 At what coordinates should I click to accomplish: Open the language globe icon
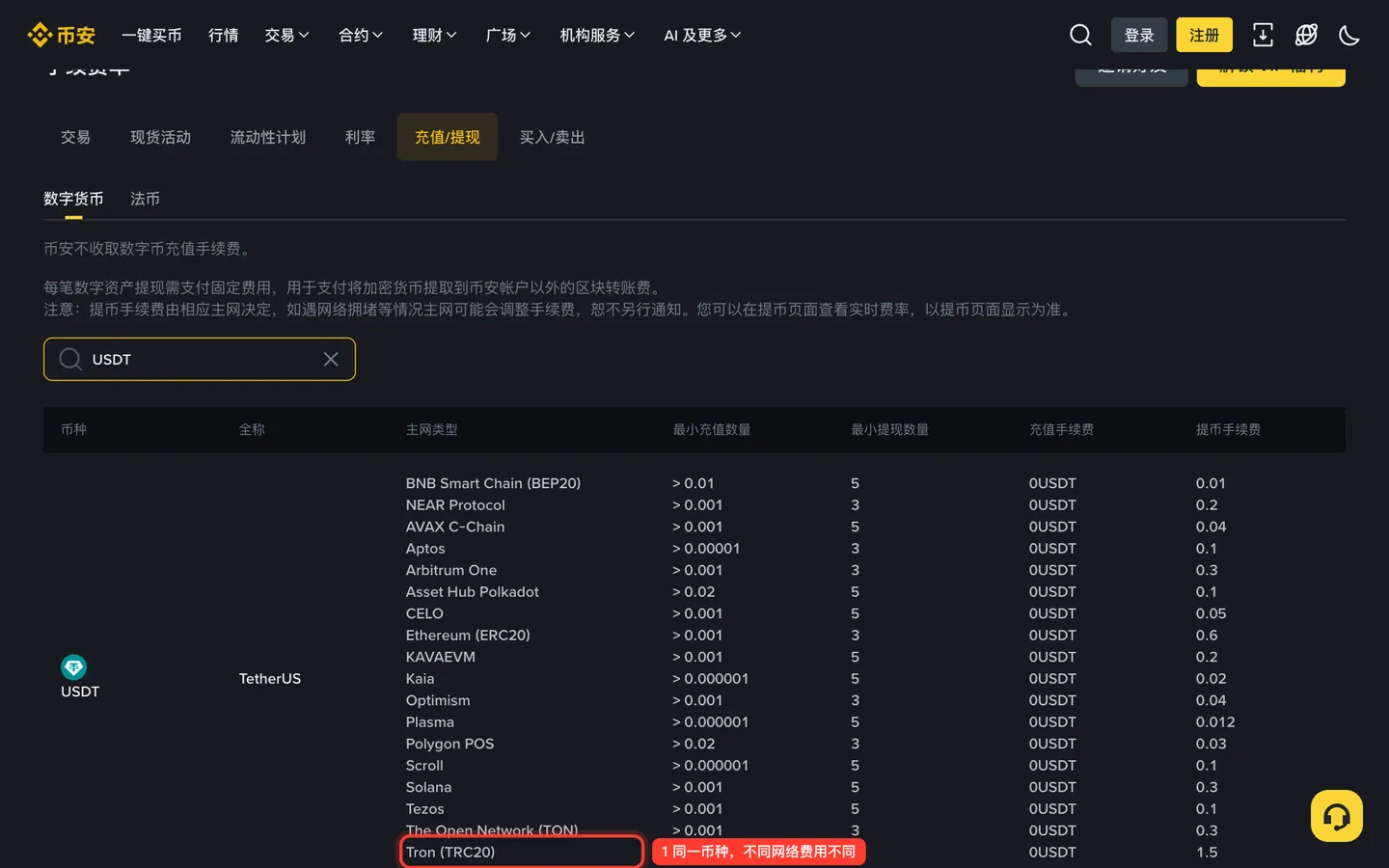(x=1306, y=36)
